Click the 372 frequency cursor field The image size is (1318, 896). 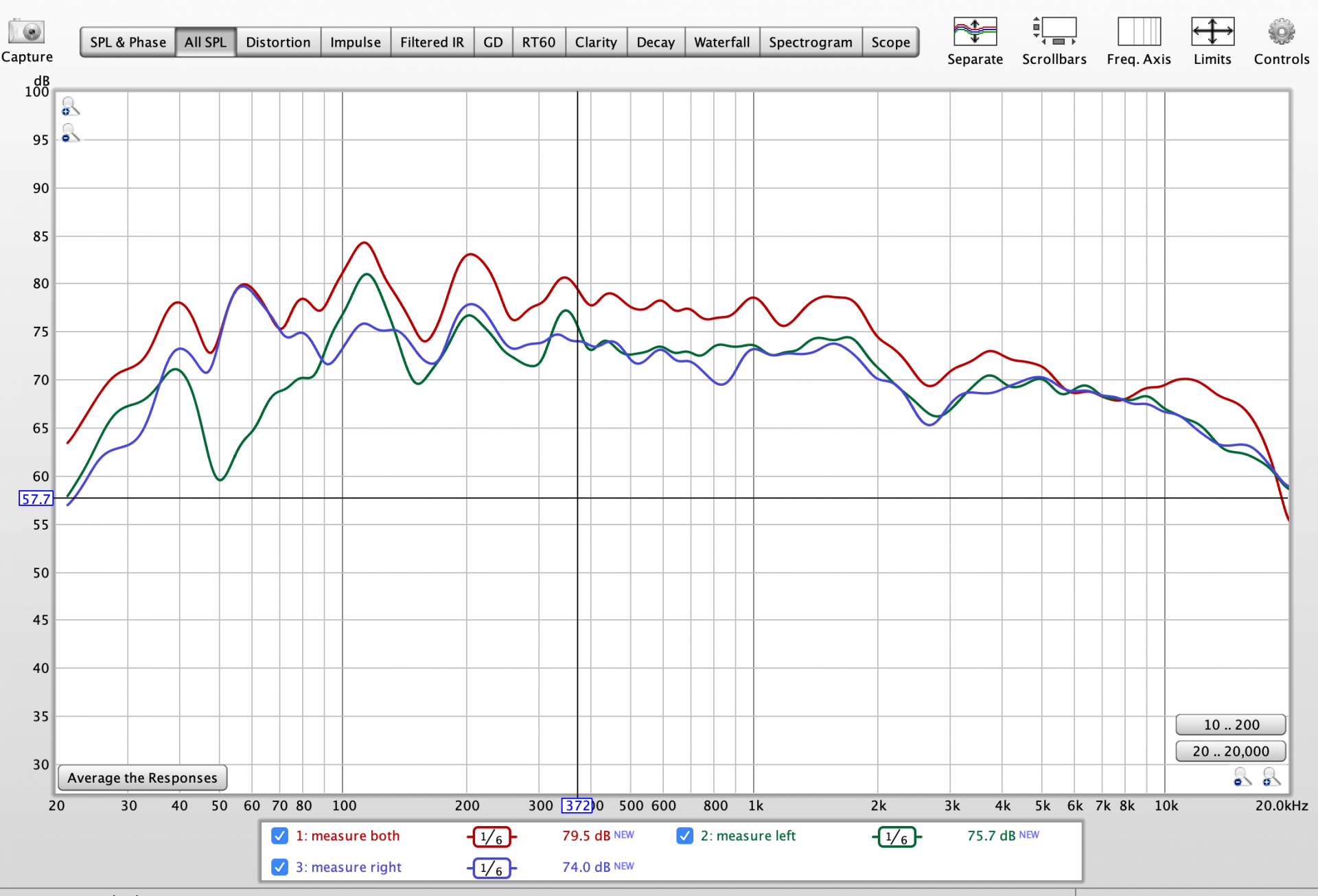coord(577,805)
